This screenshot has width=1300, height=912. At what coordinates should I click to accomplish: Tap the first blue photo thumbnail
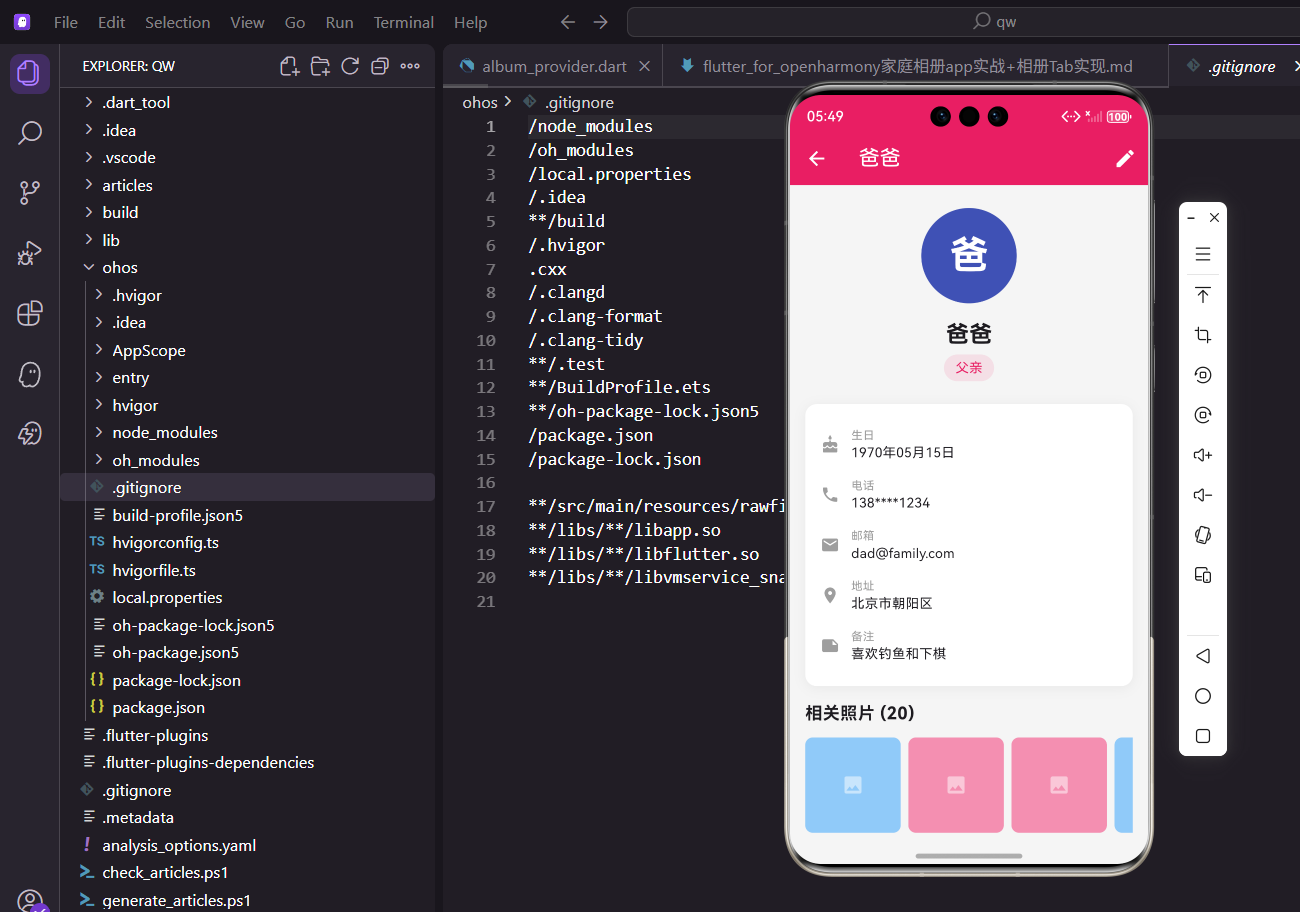[853, 785]
